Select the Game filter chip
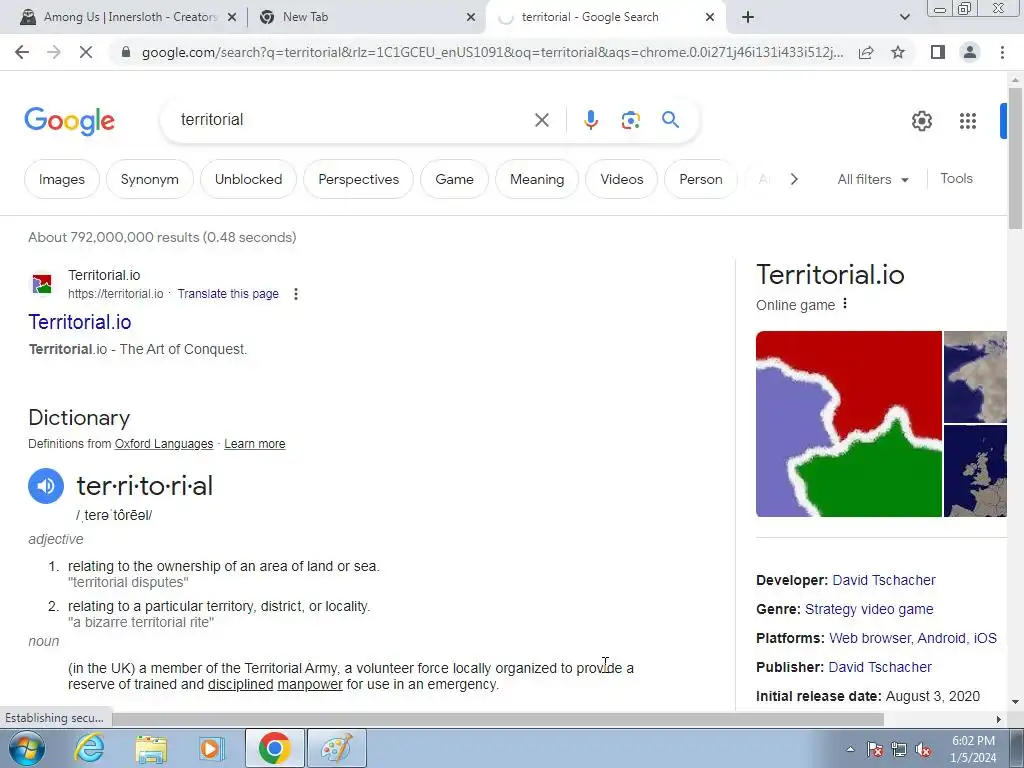Screen dimensions: 1024x768 coord(455,179)
